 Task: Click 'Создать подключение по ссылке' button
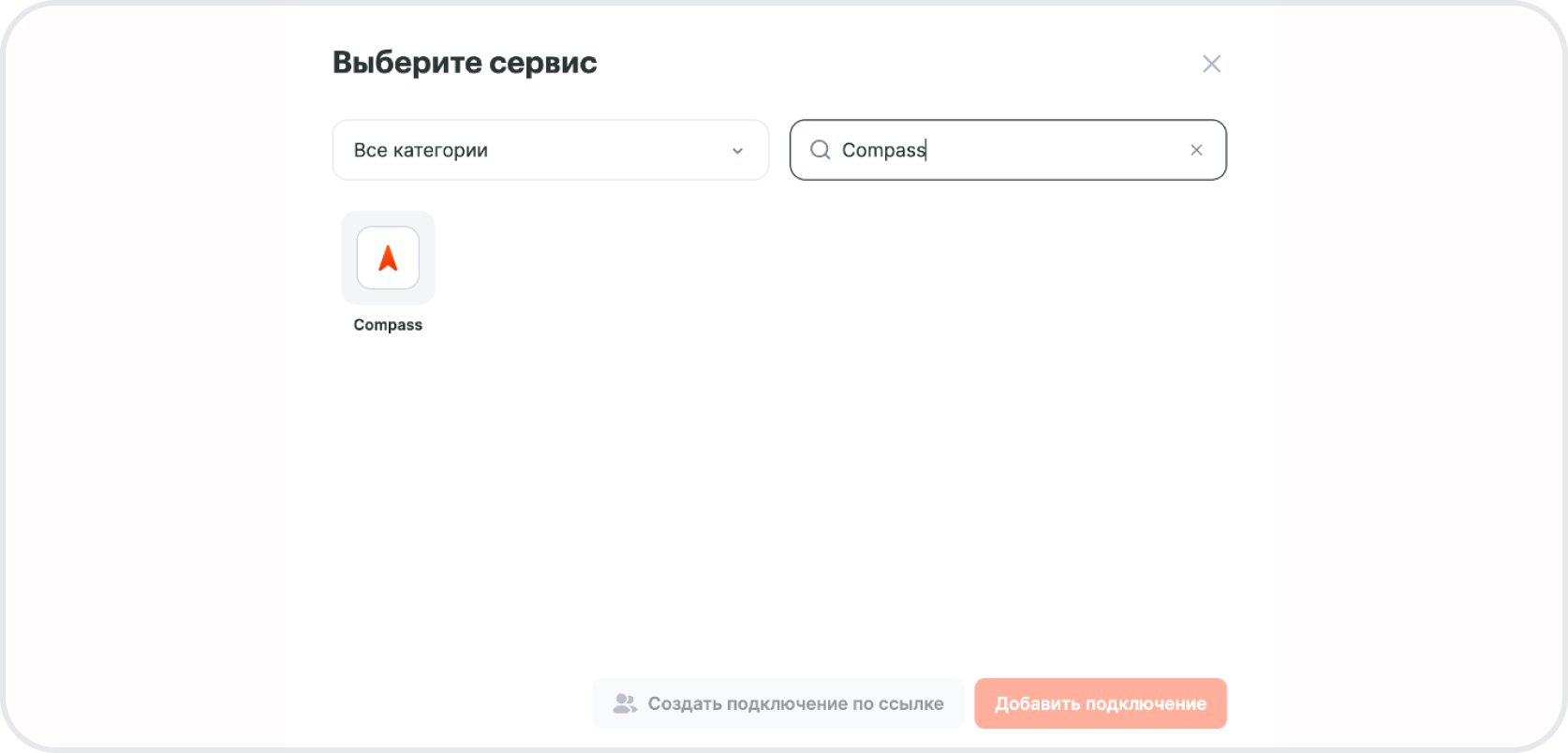[x=777, y=703]
